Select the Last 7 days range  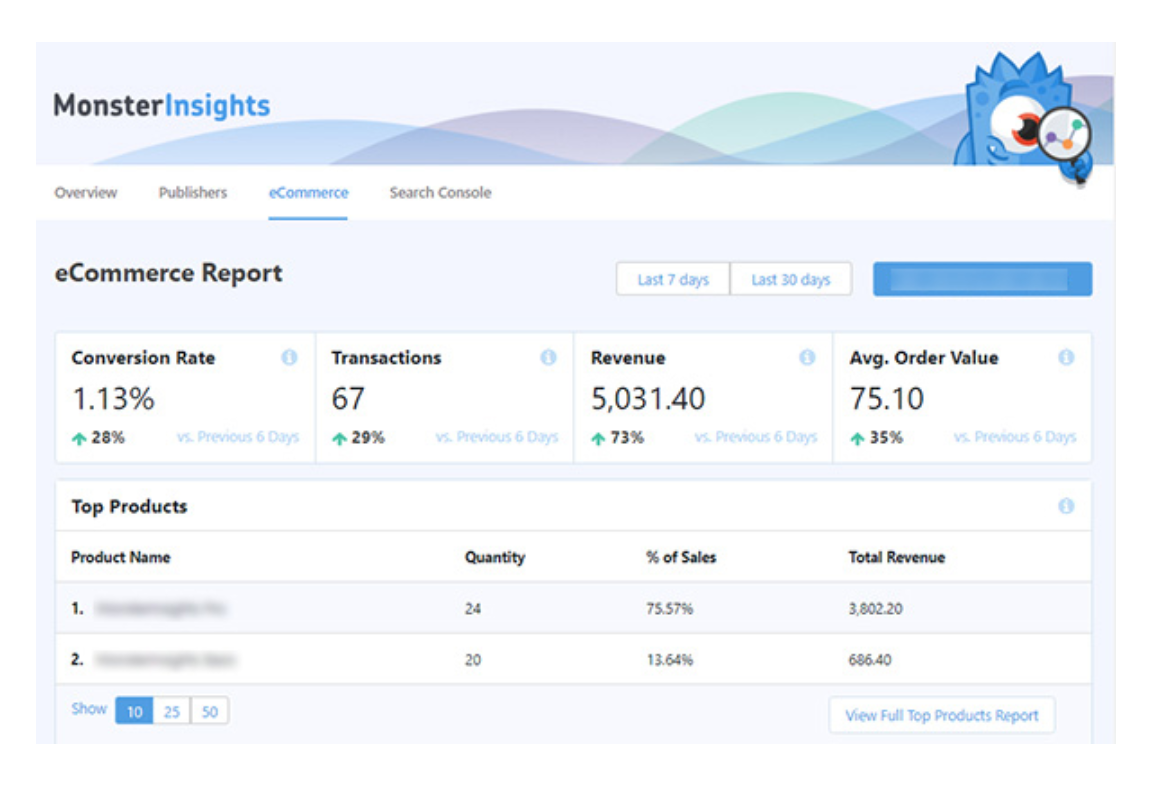[673, 280]
